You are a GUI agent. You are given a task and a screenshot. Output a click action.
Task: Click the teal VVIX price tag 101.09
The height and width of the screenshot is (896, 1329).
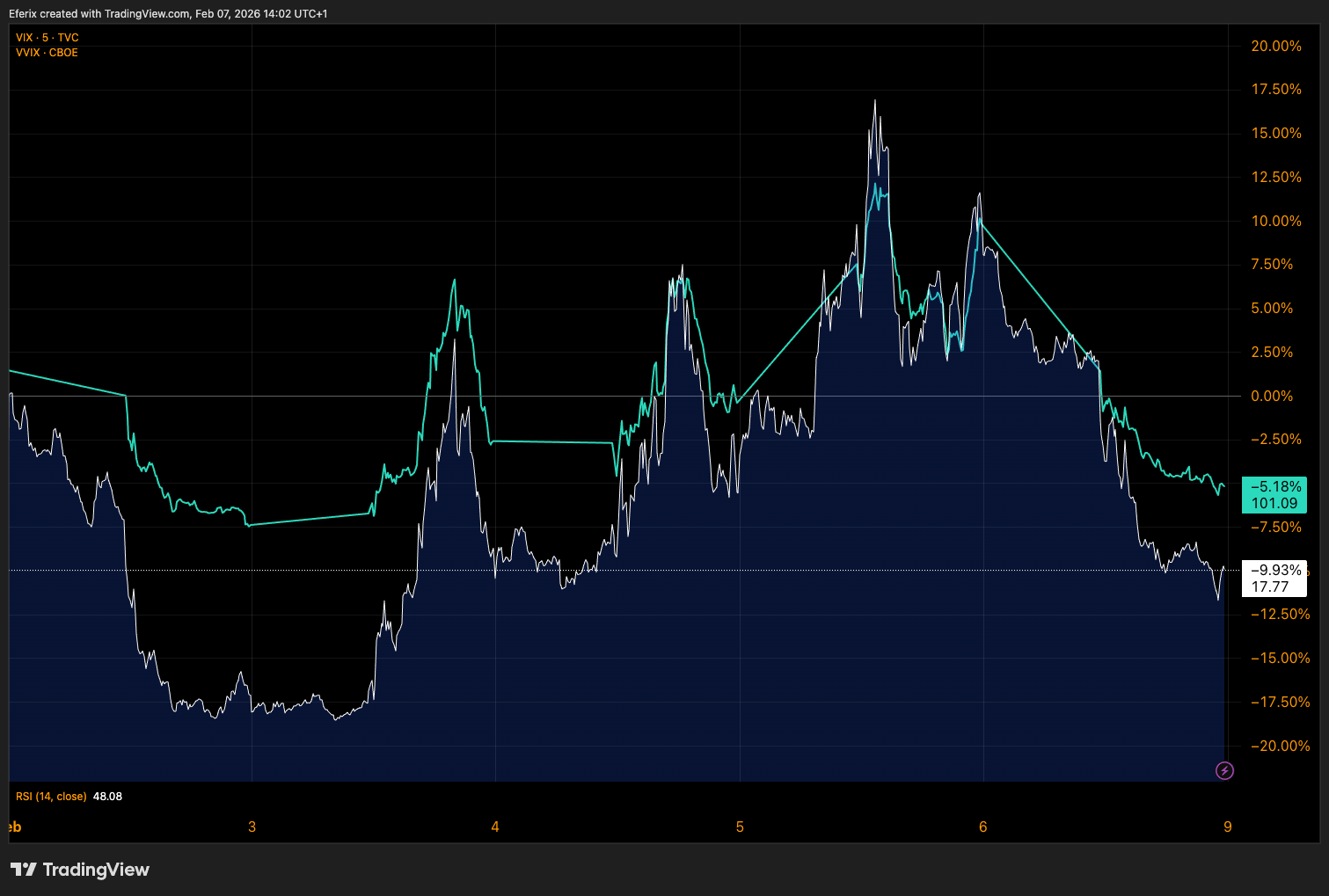point(1274,504)
